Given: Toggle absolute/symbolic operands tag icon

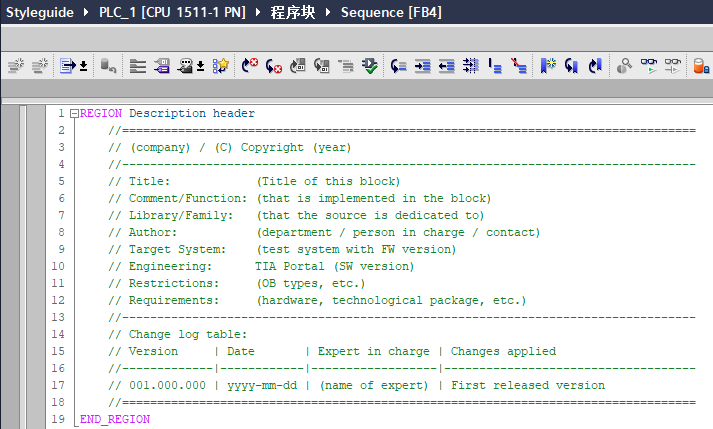Looking at the screenshot, I should coord(161,66).
